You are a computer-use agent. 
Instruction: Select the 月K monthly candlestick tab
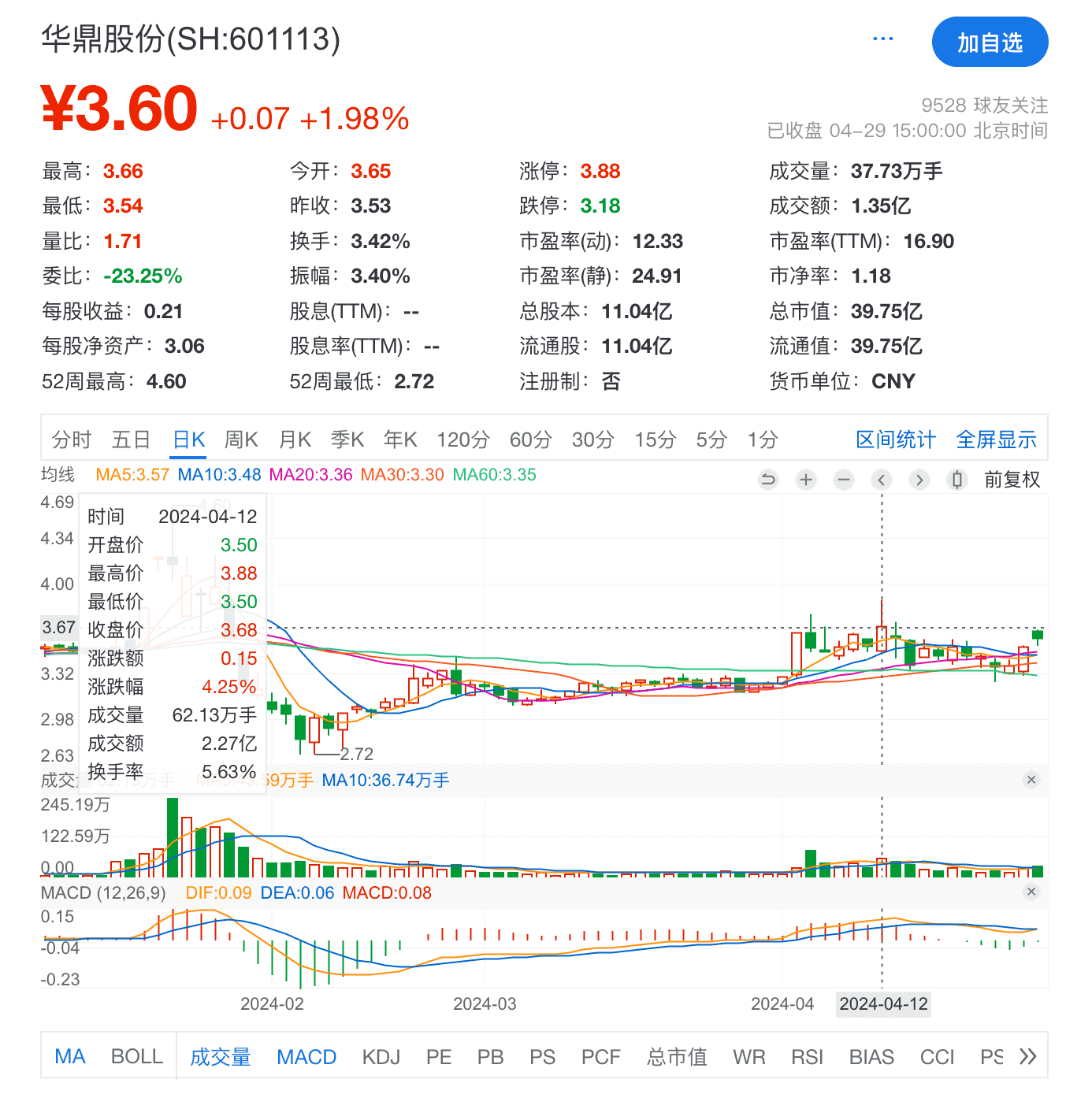coord(295,440)
